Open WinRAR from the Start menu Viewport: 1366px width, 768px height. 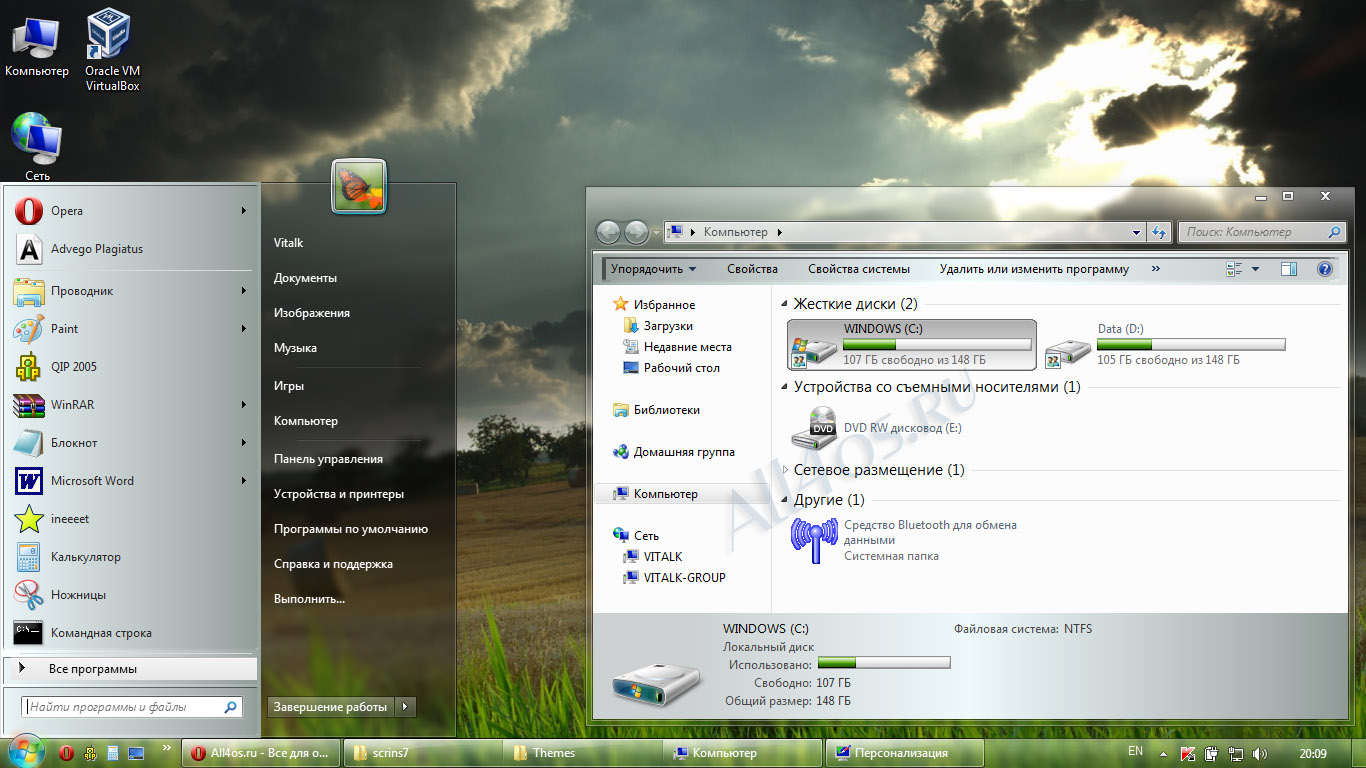coord(130,405)
